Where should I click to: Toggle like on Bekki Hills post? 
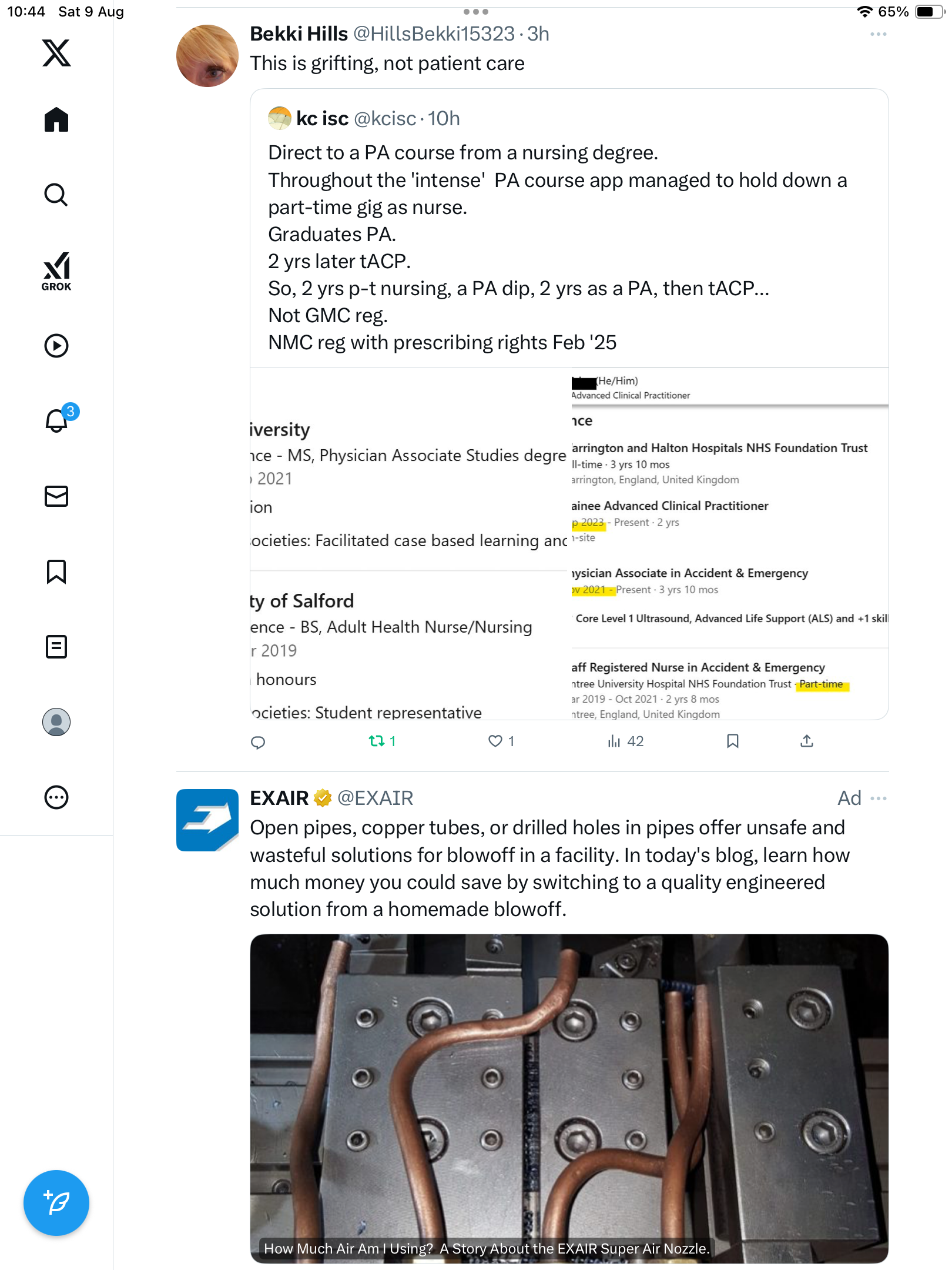495,741
